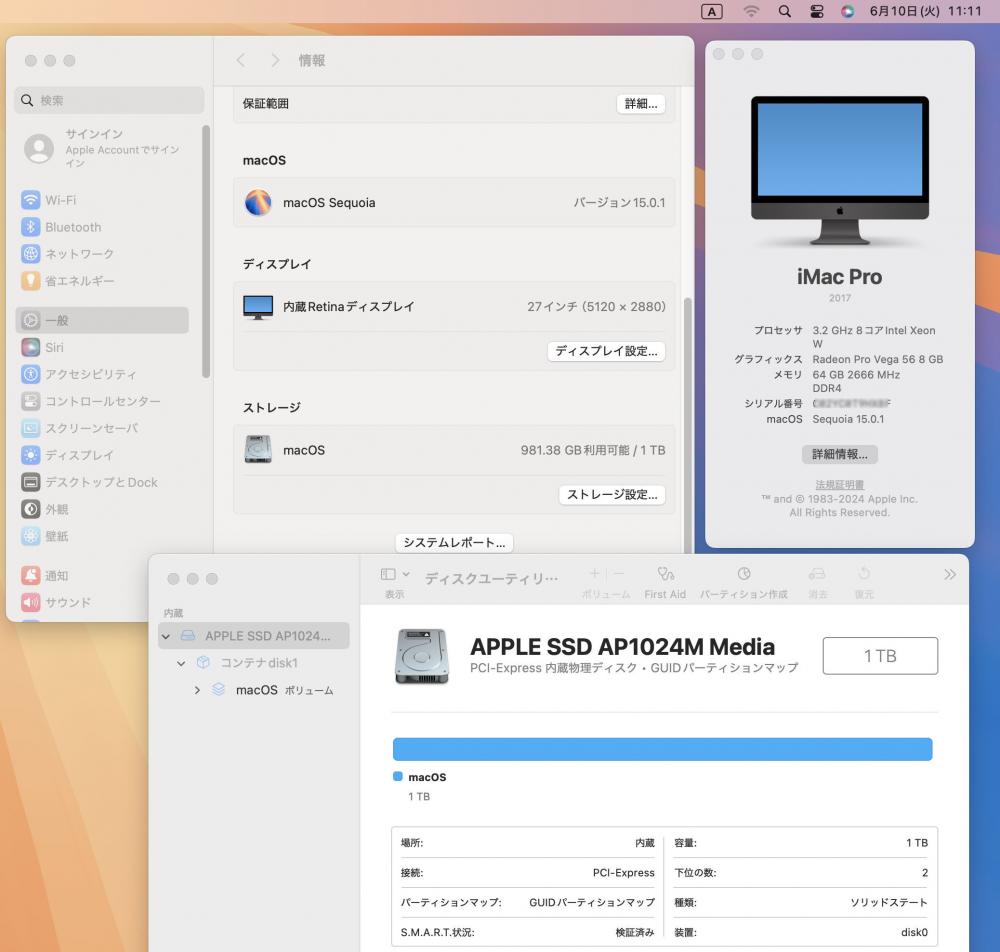
Task: Select 一般 in sidebar
Action: 102,320
